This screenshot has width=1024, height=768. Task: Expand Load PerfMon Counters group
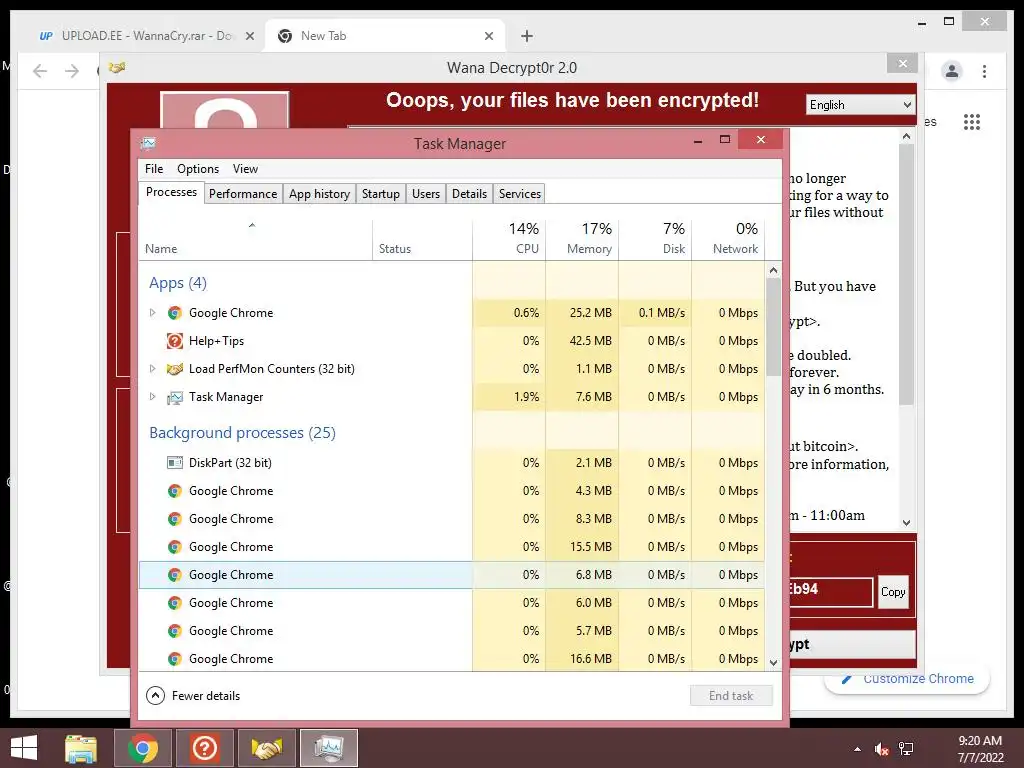(x=152, y=369)
